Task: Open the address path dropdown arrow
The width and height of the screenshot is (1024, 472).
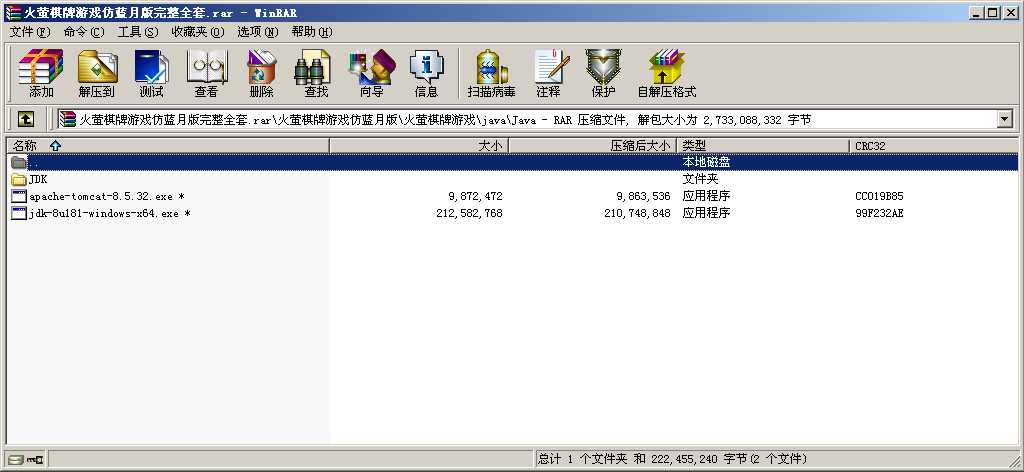Action: [x=1005, y=119]
